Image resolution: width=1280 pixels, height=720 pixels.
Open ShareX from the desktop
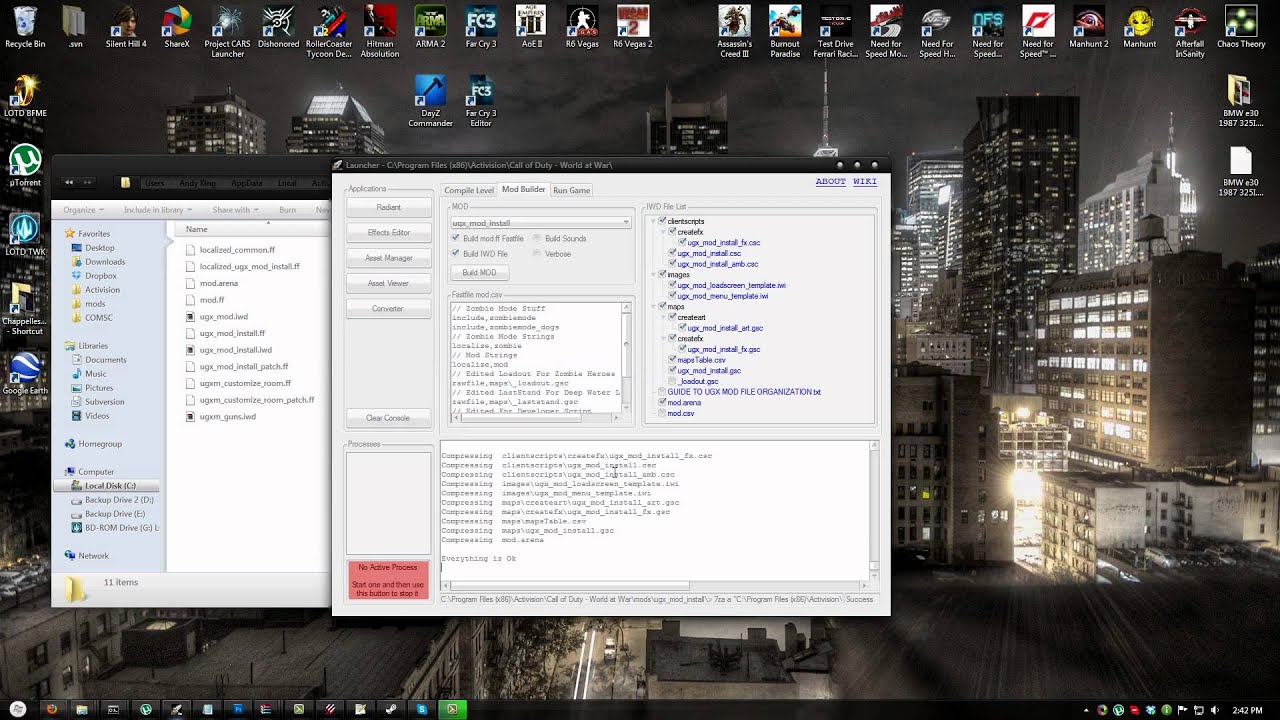click(177, 27)
